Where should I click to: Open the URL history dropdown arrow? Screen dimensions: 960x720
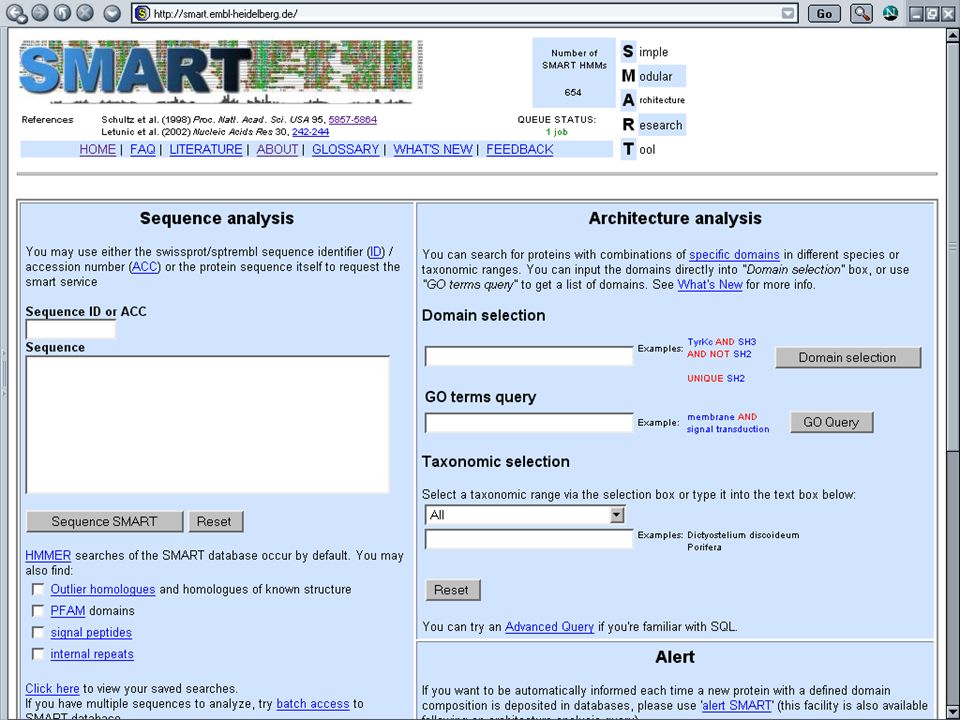pos(789,13)
